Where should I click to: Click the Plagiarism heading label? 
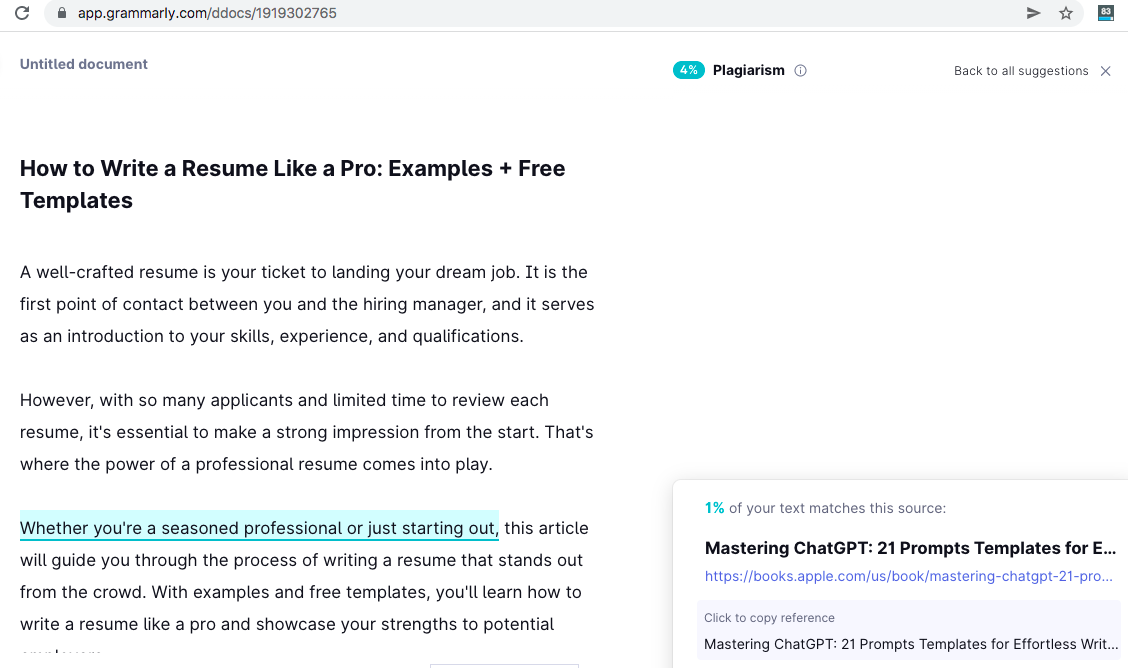tap(748, 70)
